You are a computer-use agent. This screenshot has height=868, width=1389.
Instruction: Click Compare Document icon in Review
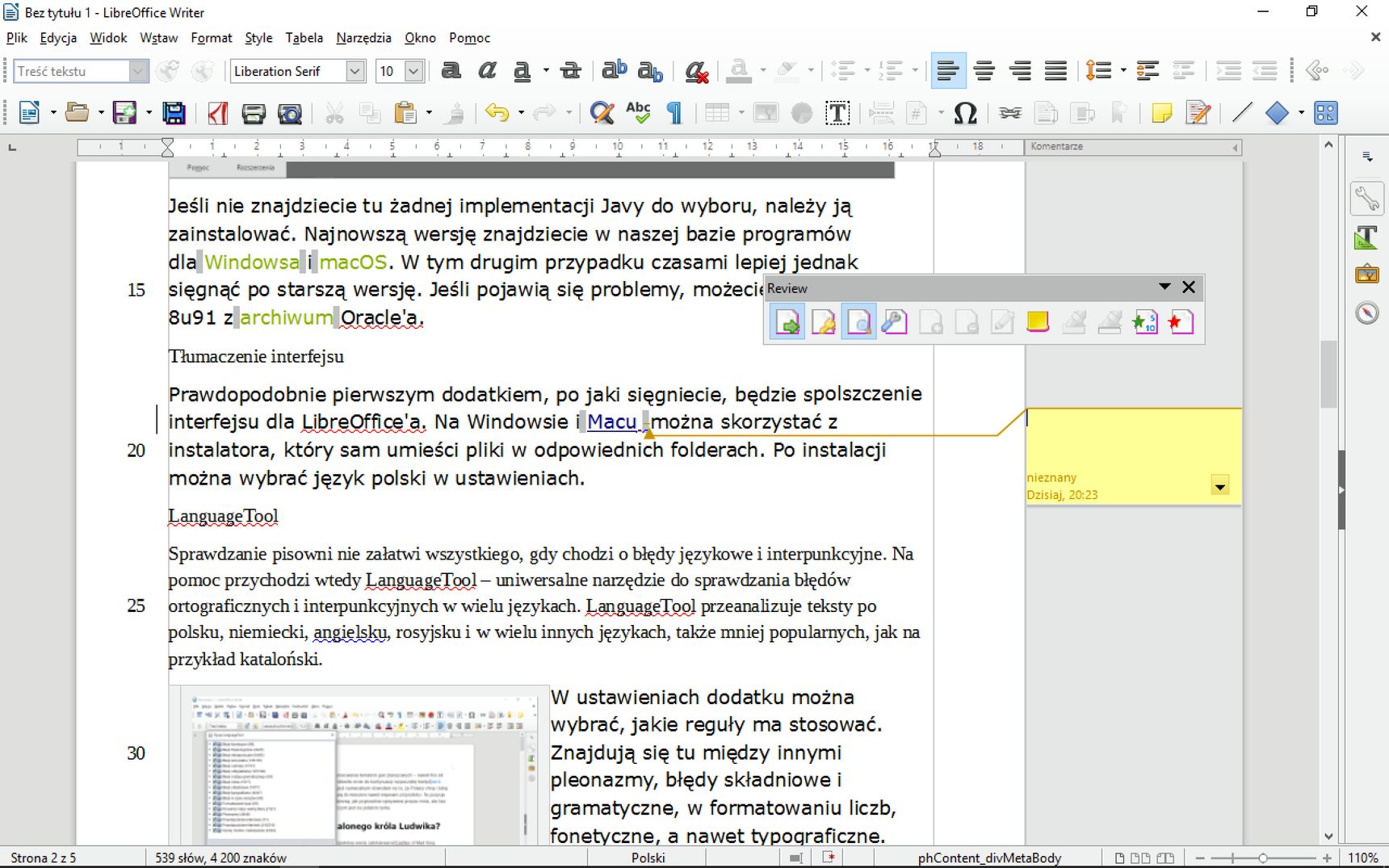[x=1145, y=322]
